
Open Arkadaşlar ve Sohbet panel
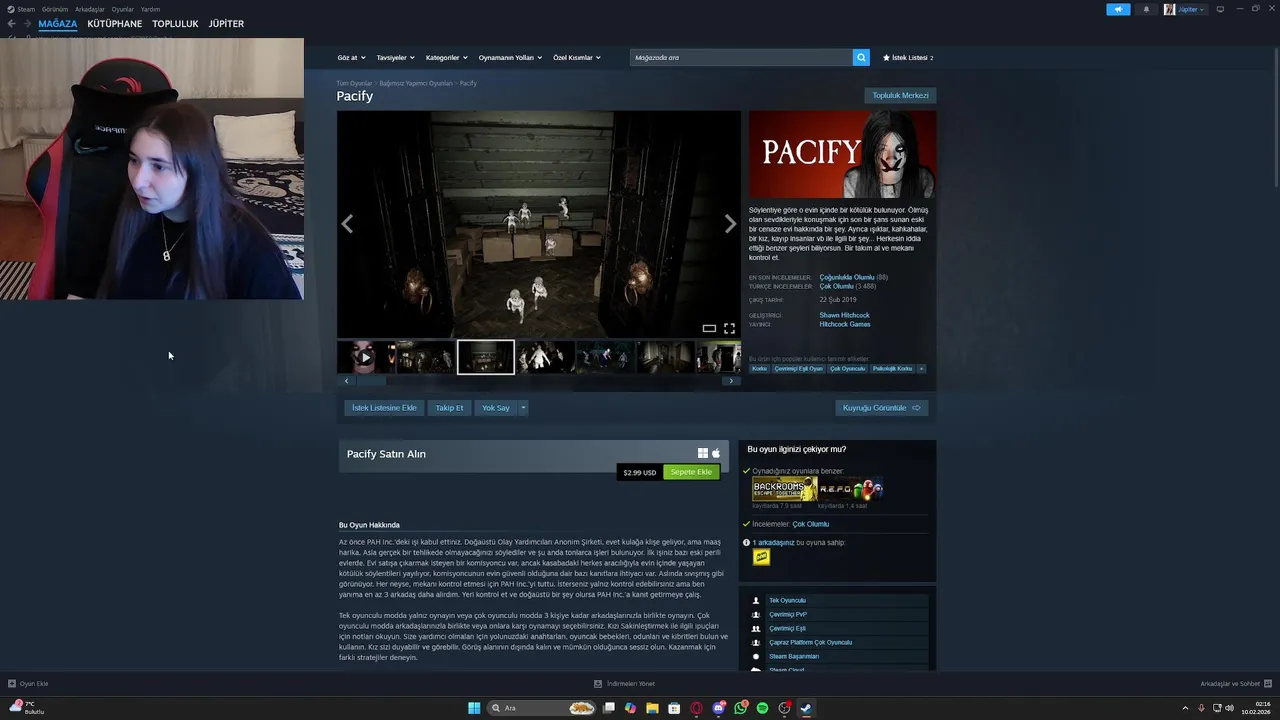(x=1235, y=684)
